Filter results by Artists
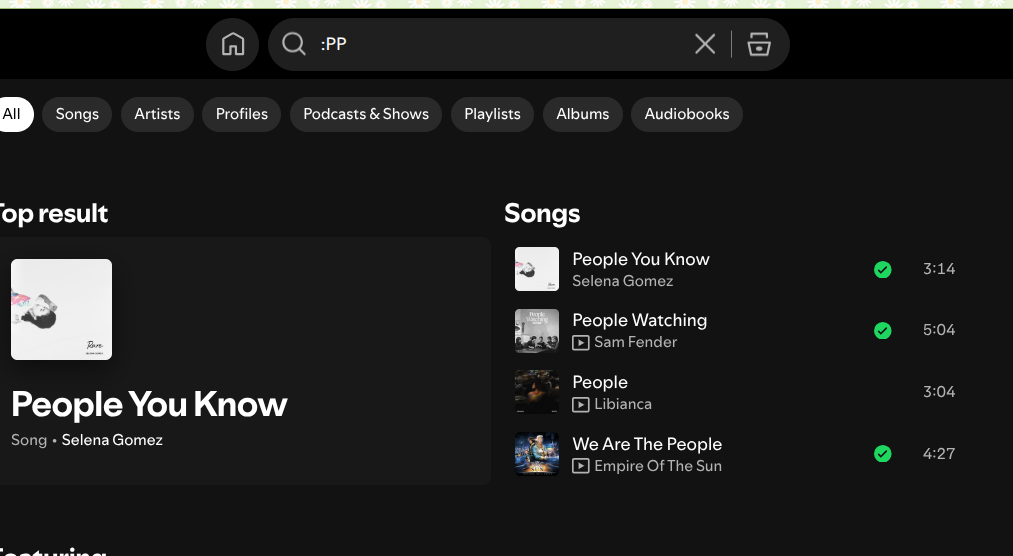This screenshot has height=556, width=1013. point(157,114)
